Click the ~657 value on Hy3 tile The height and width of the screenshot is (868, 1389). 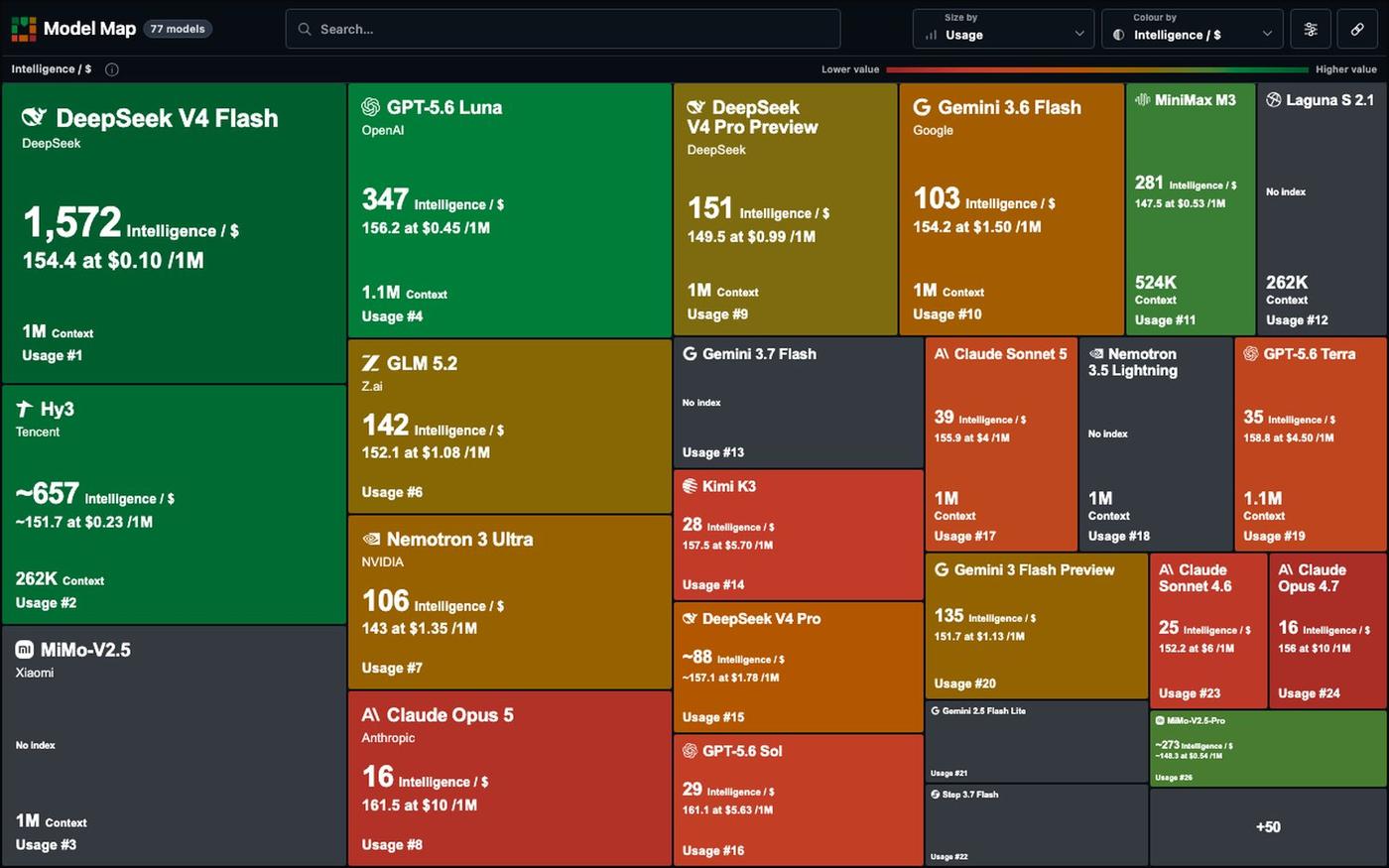tap(47, 493)
